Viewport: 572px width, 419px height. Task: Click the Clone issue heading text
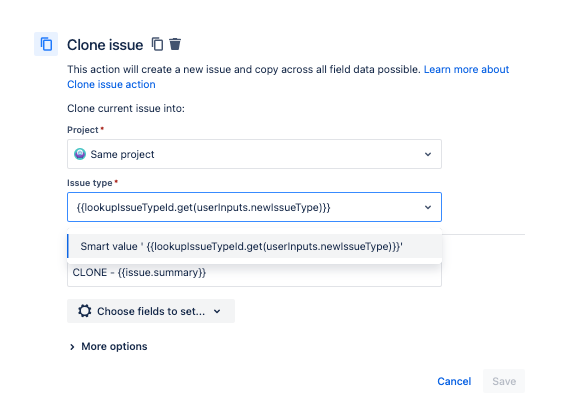click(105, 45)
